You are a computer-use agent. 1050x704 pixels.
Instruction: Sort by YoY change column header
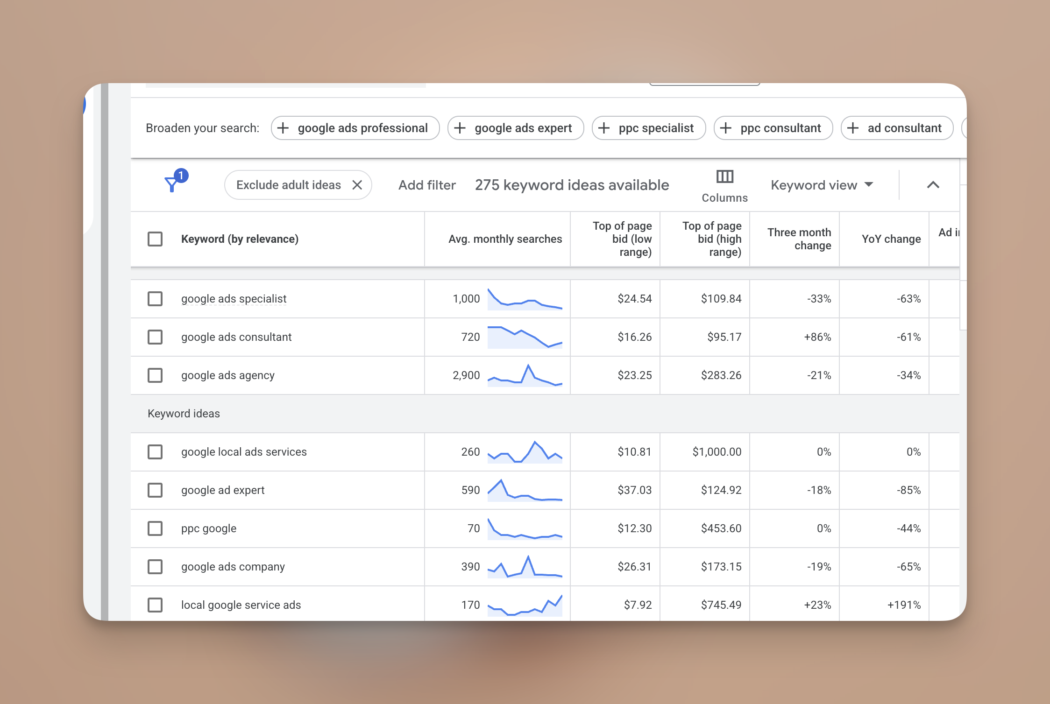(x=890, y=239)
